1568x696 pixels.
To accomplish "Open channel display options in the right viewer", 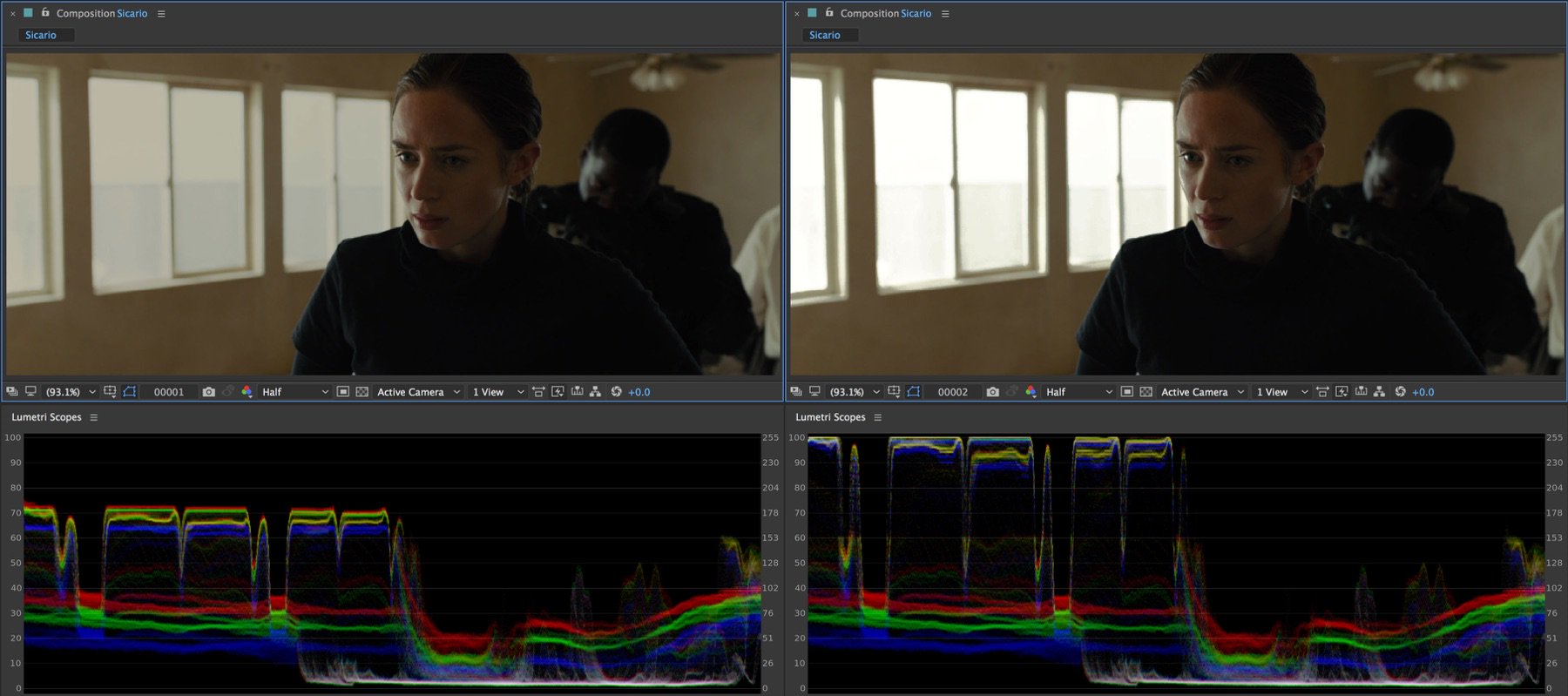I will pyautogui.click(x=1031, y=392).
